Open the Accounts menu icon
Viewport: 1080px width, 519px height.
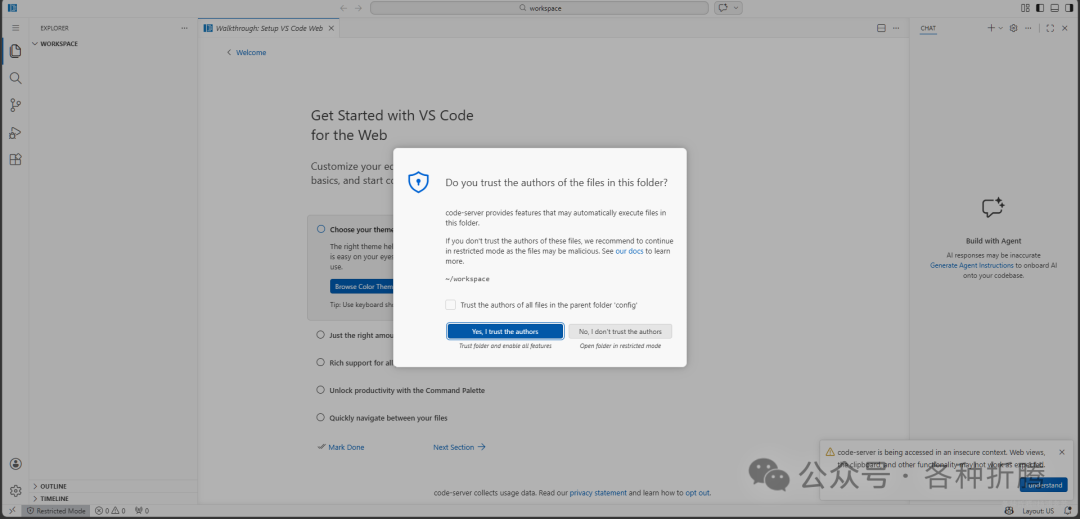click(x=15, y=464)
